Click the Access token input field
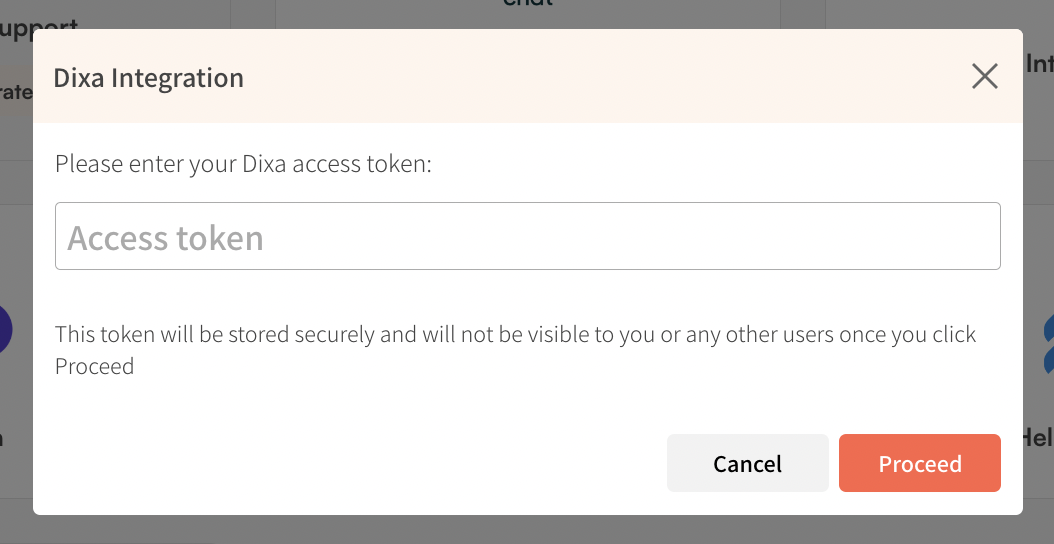1054x544 pixels. pos(528,236)
